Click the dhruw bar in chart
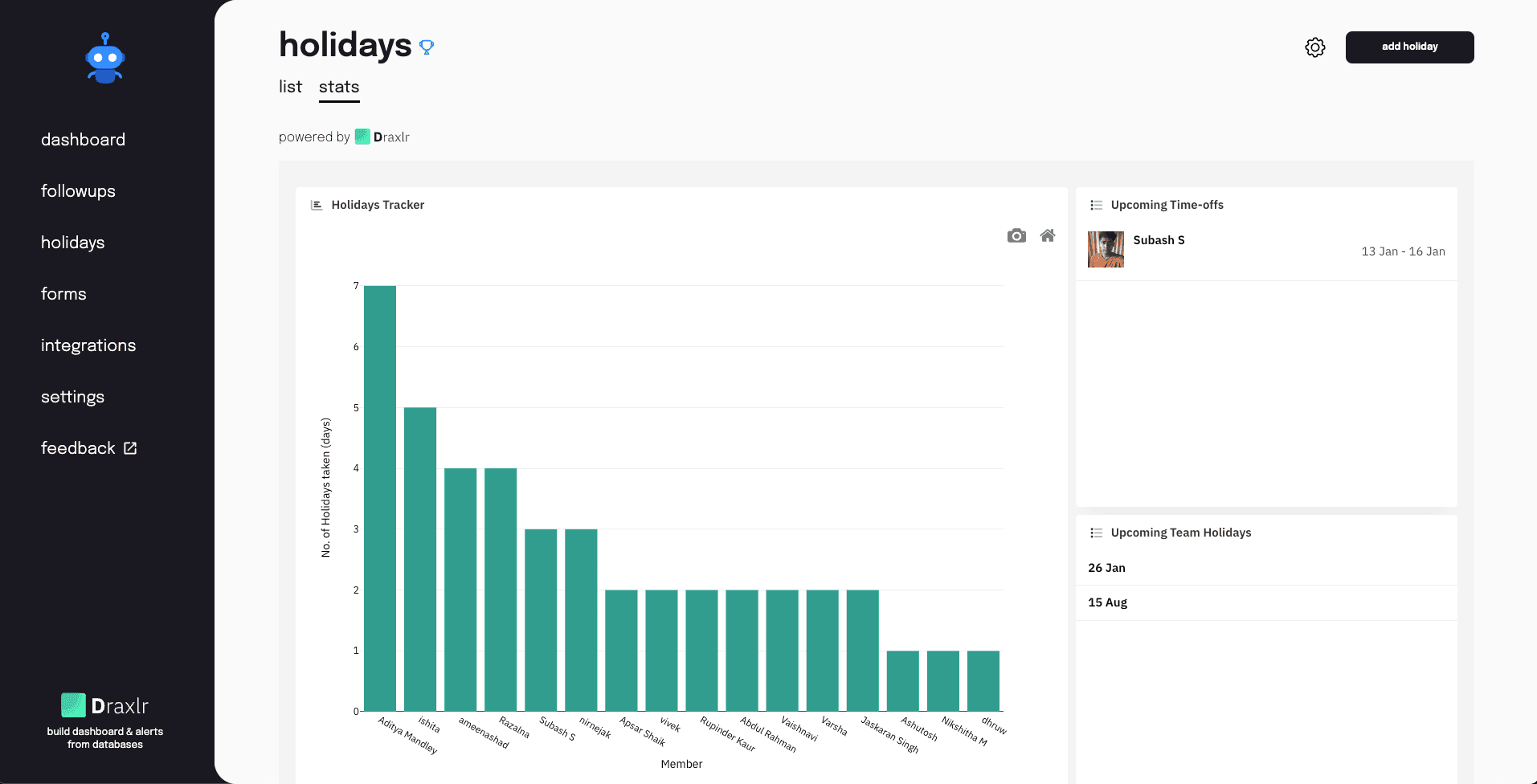Screen dimensions: 1537x784 click(983, 681)
